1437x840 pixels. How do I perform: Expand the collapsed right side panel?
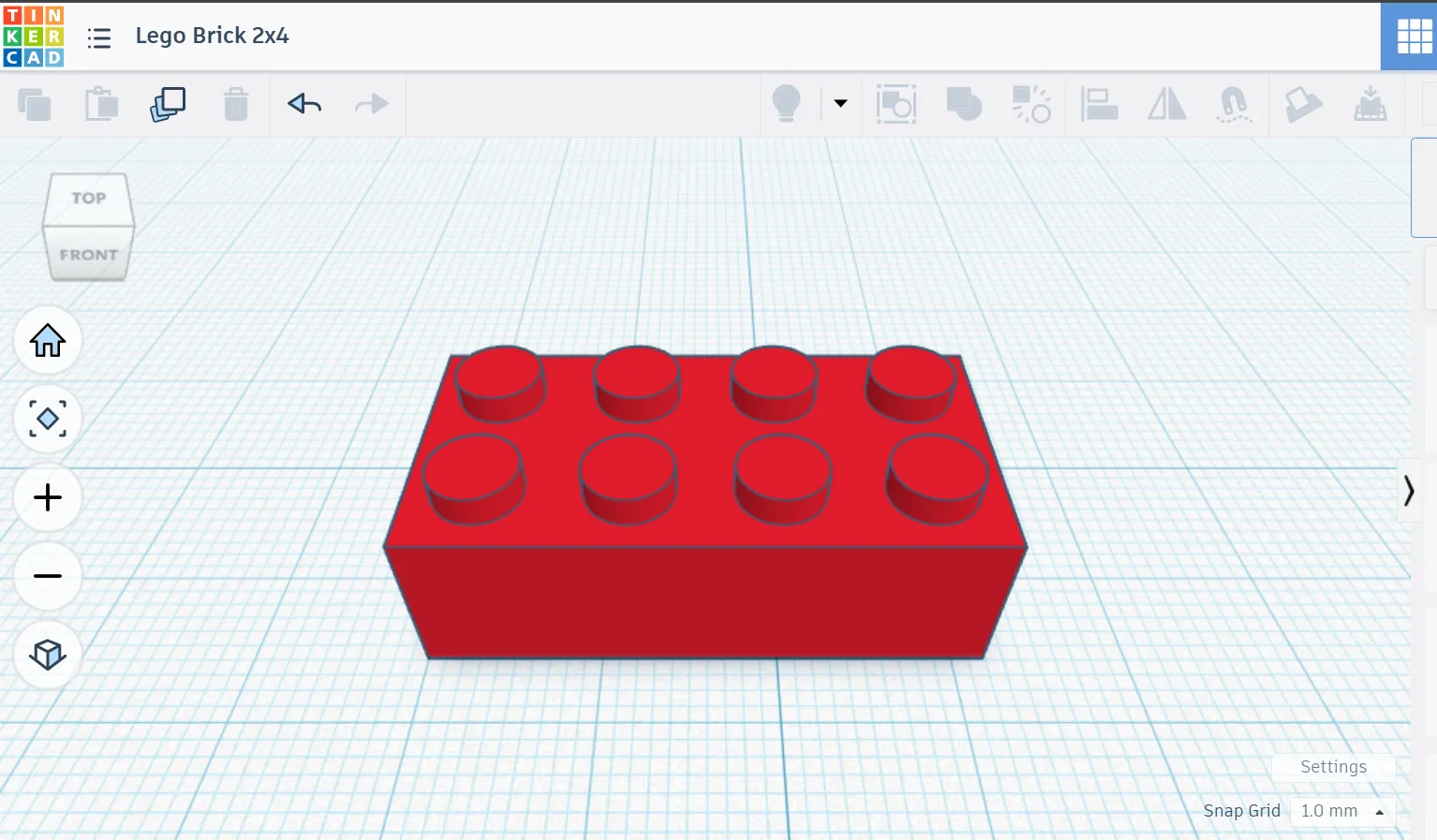click(x=1408, y=490)
